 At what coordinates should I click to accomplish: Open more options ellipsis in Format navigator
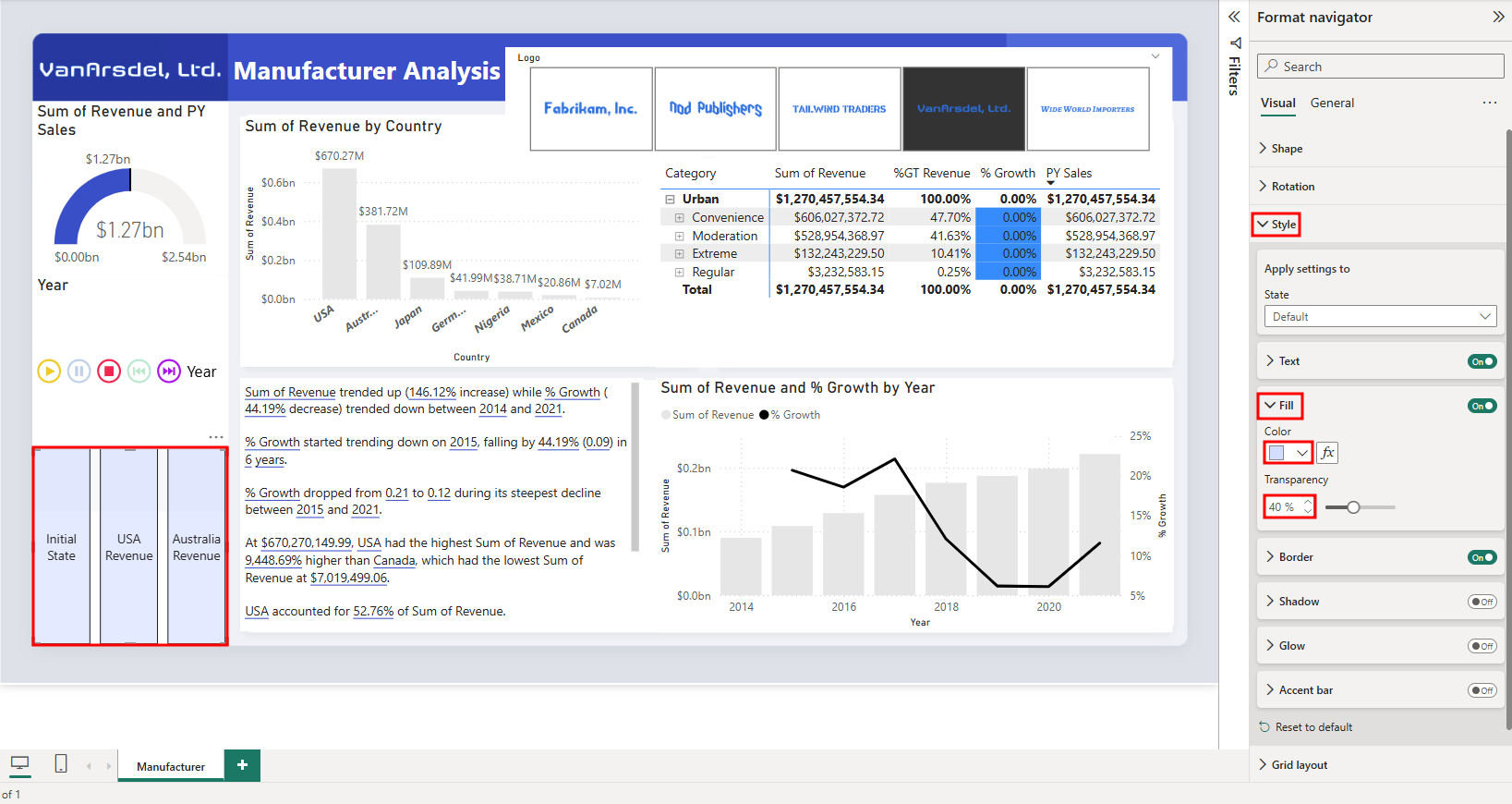coord(1489,103)
